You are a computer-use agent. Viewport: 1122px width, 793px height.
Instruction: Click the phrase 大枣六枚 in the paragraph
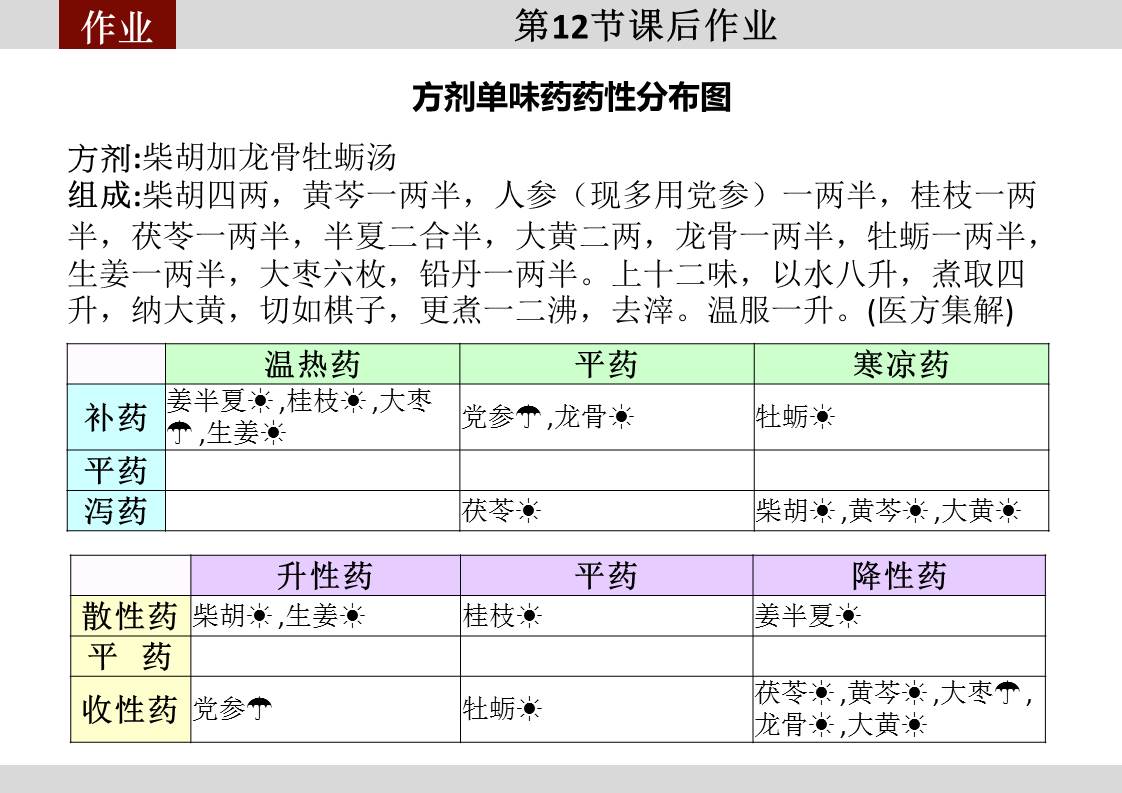pyautogui.click(x=323, y=273)
